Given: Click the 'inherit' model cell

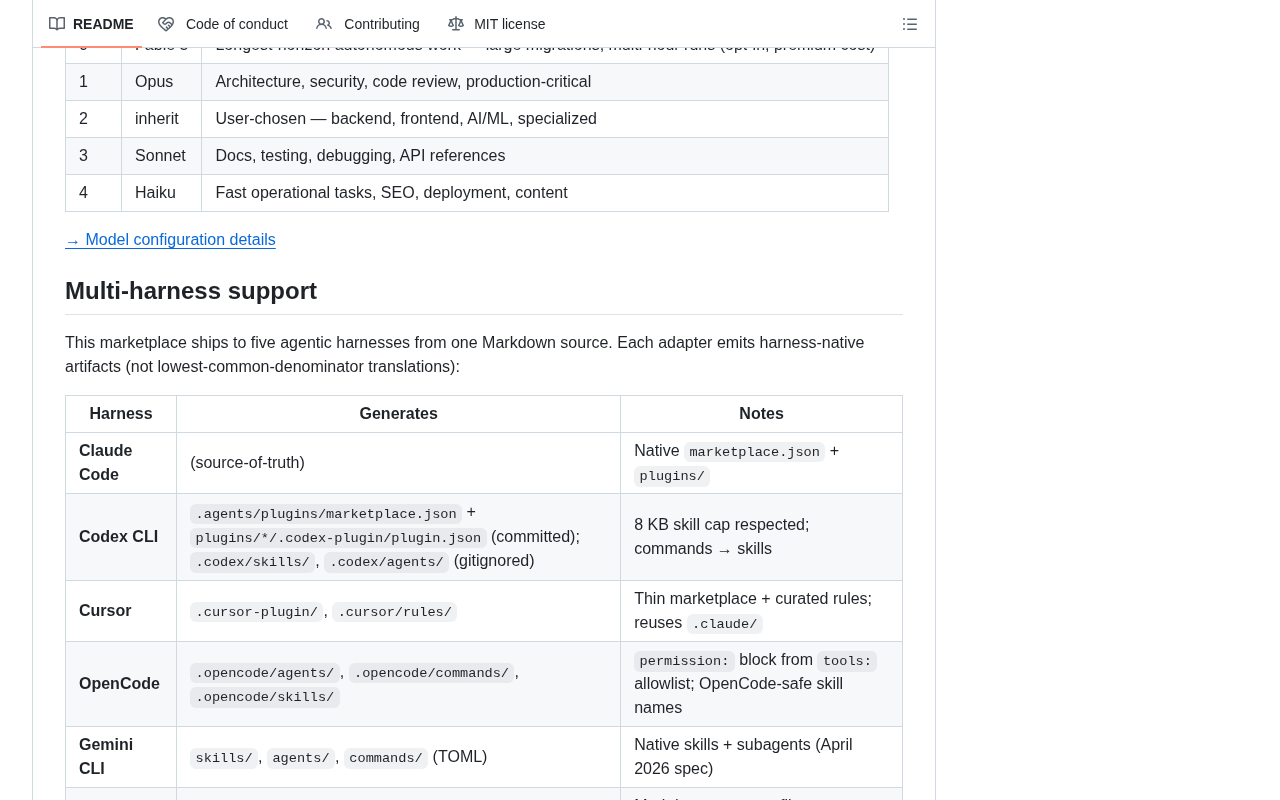Looking at the screenshot, I should coord(161,119).
